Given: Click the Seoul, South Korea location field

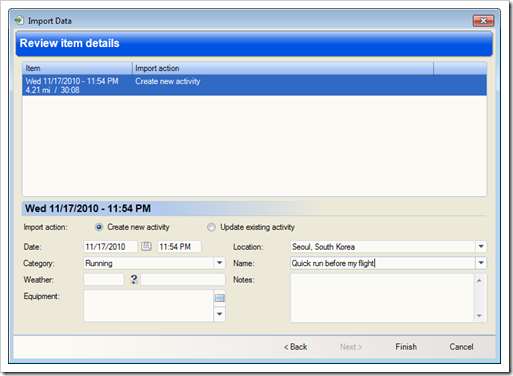Looking at the screenshot, I should pos(383,247).
